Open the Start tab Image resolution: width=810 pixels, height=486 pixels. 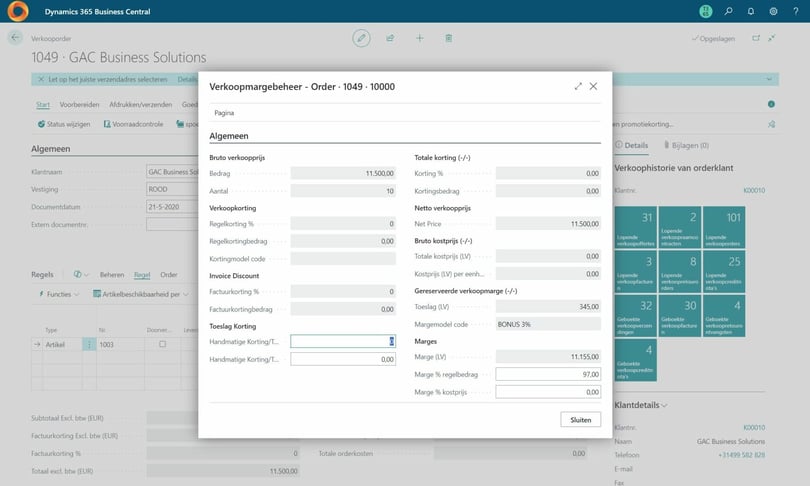(43, 104)
